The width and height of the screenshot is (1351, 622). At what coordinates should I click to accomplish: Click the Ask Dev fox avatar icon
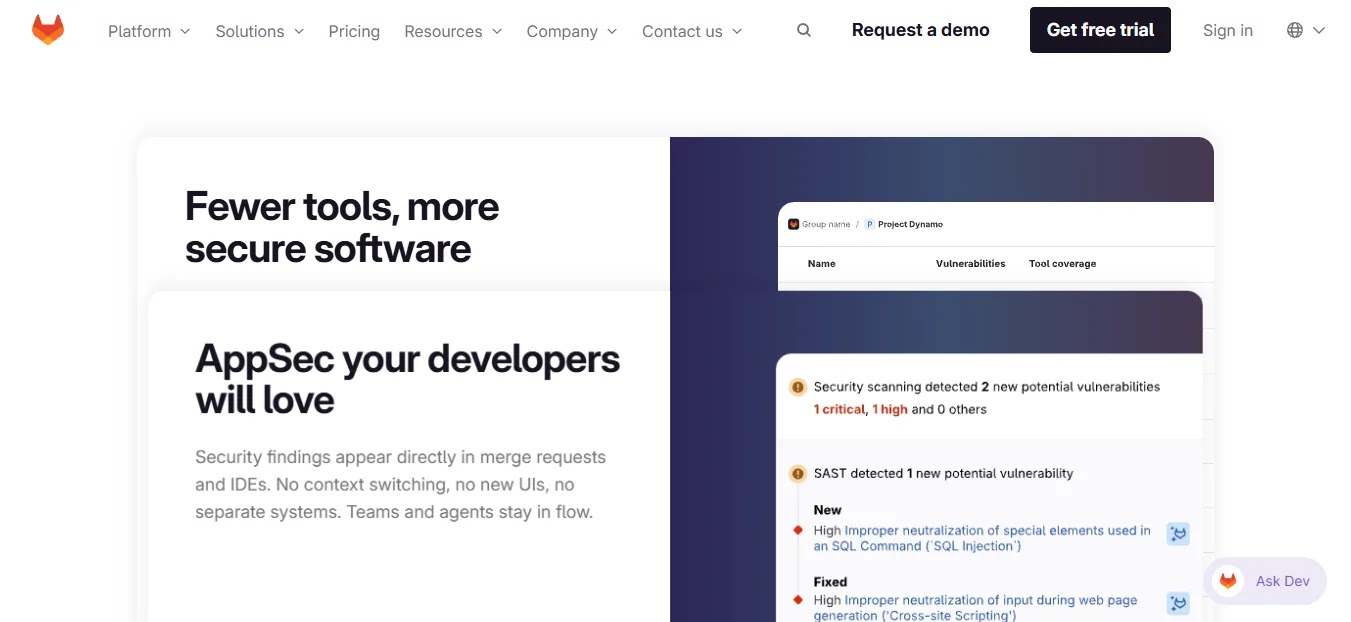coord(1228,581)
